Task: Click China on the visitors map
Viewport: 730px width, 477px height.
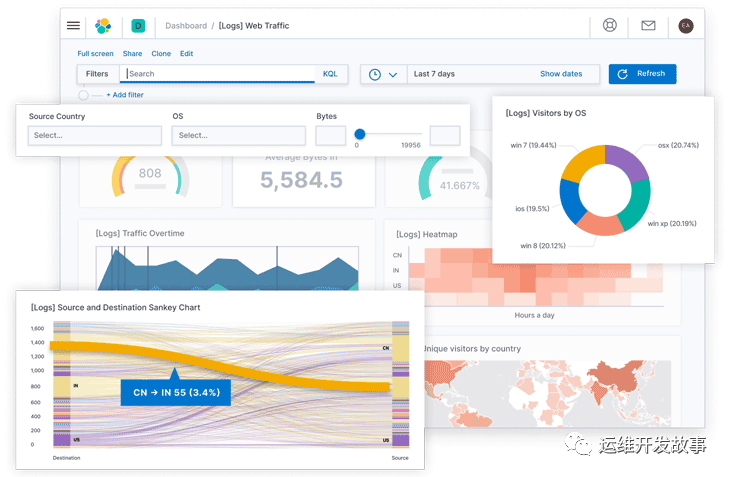Action: 619,378
